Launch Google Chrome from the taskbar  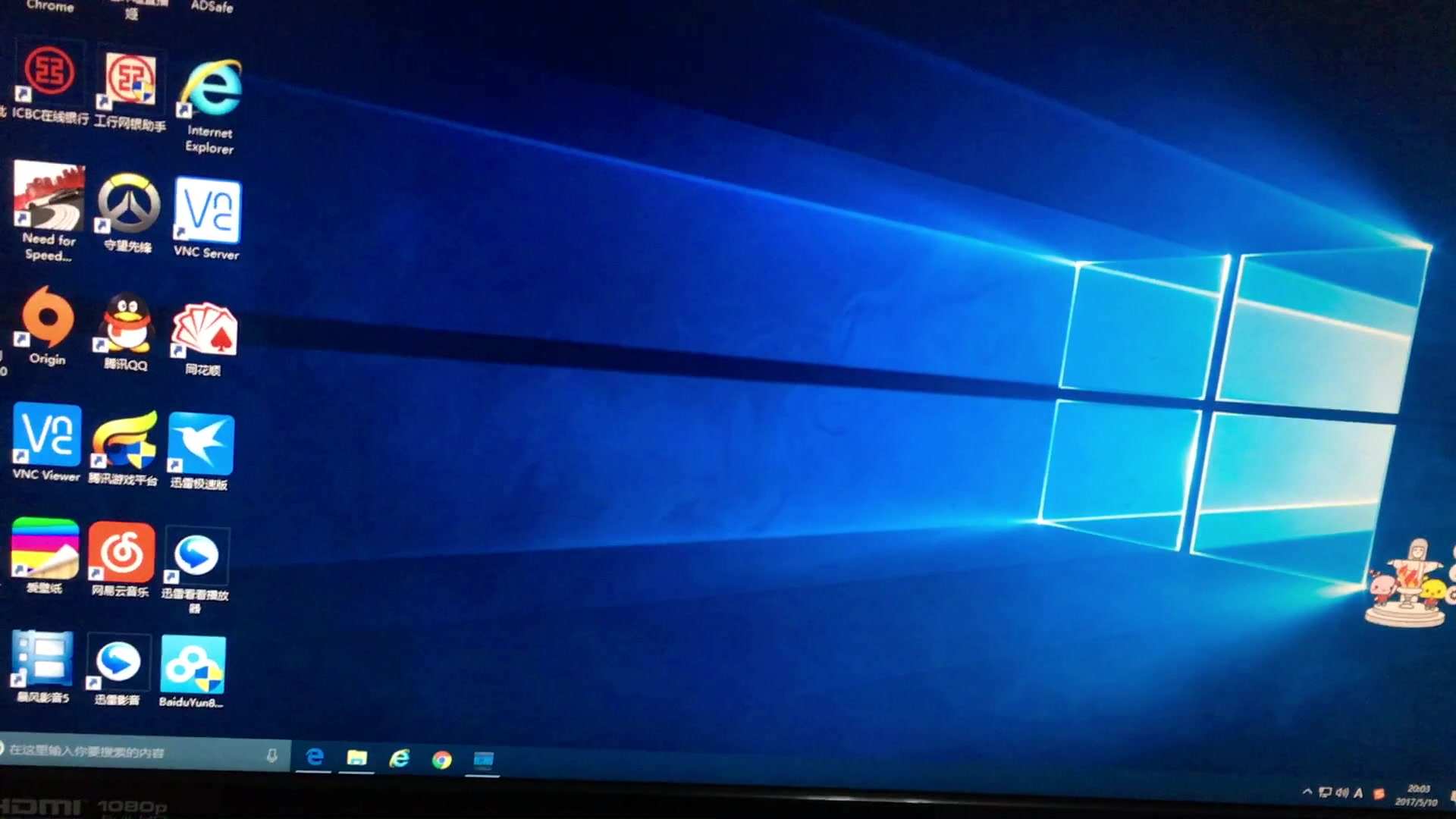click(441, 759)
